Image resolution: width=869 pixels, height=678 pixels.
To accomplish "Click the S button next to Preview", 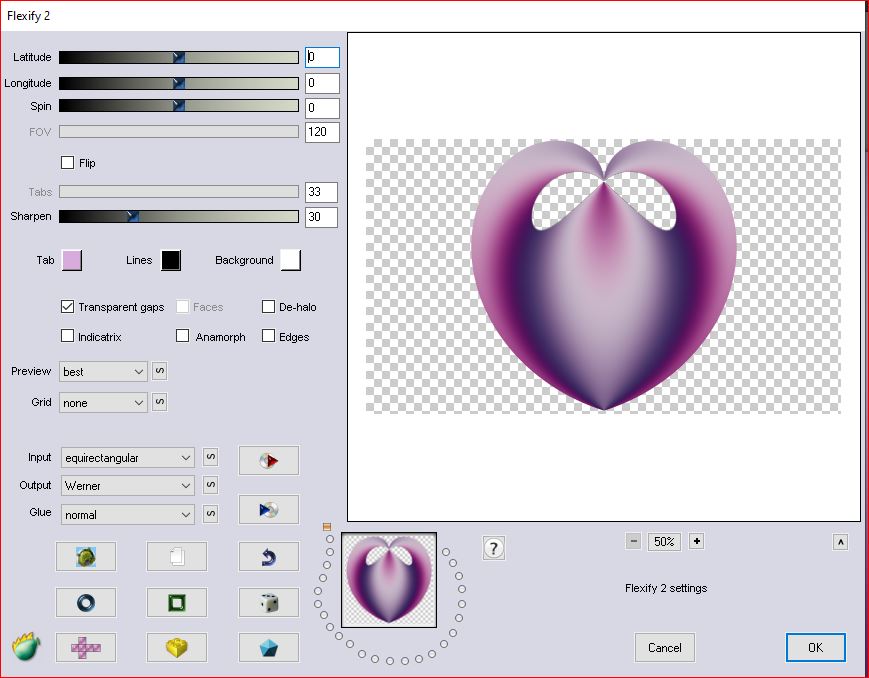I will 160,371.
